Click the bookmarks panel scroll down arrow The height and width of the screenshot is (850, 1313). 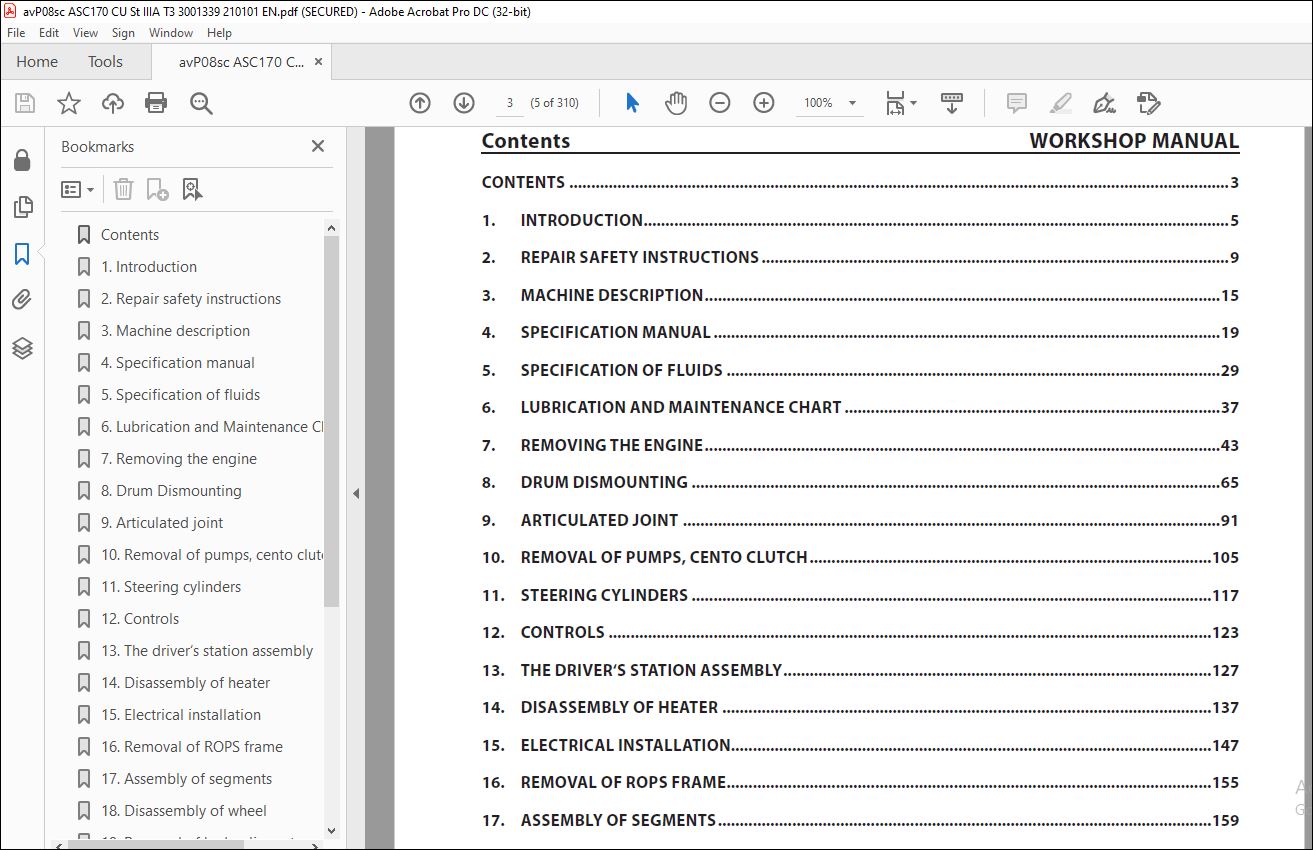[x=332, y=830]
